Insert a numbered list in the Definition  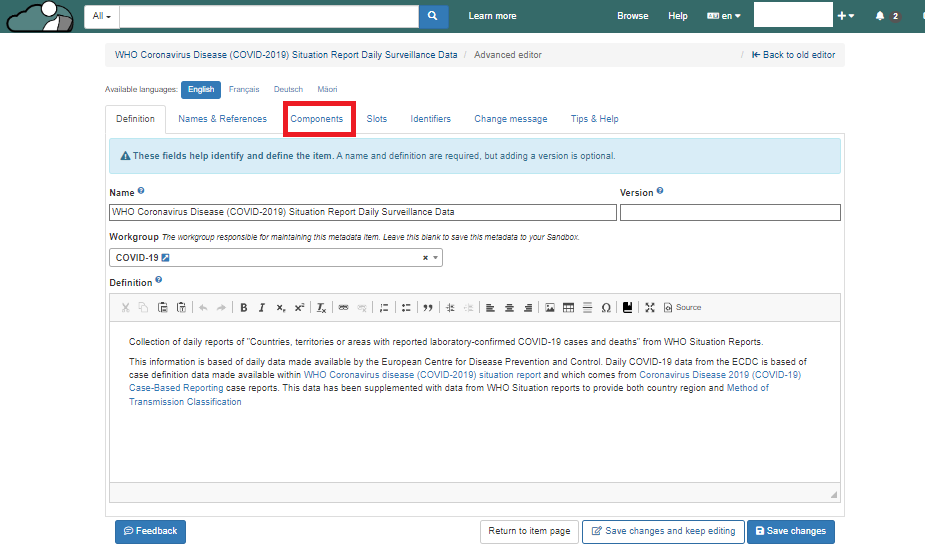tap(384, 308)
